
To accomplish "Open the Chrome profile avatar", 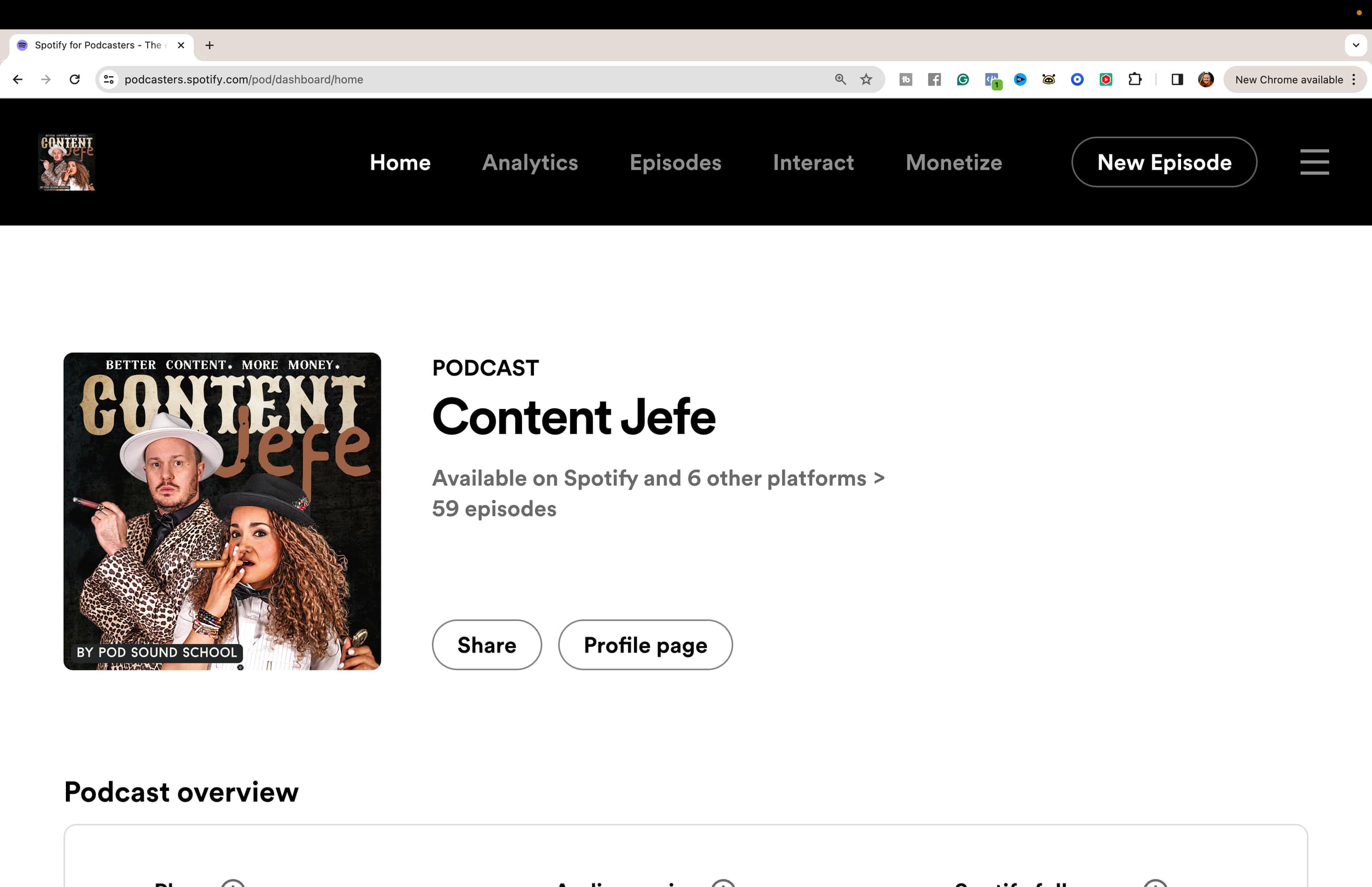I will tap(1206, 80).
